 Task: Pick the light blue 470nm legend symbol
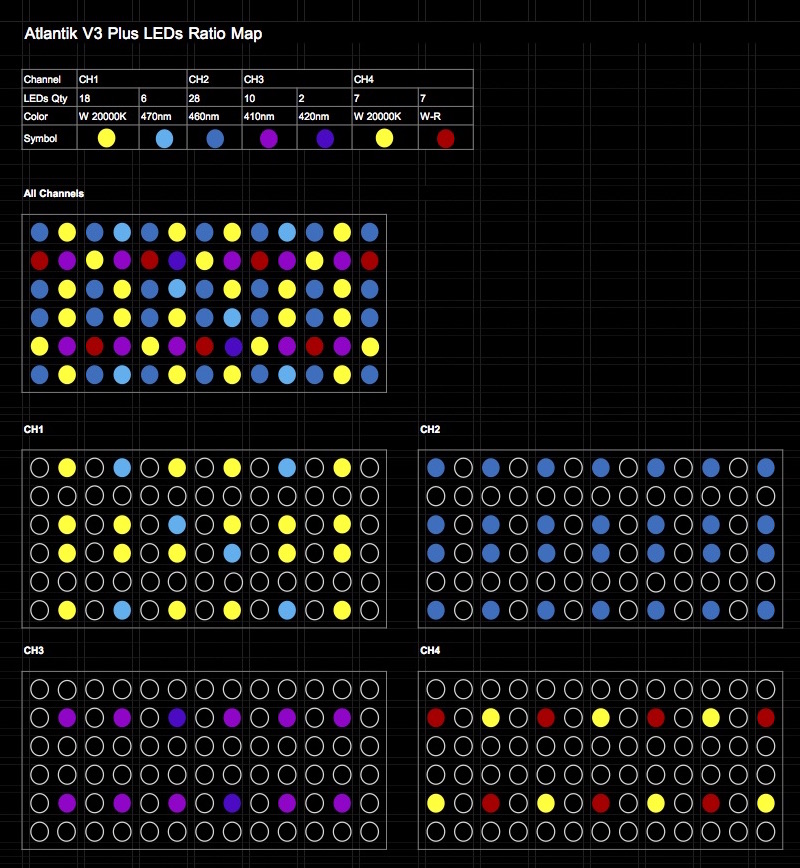[164, 138]
